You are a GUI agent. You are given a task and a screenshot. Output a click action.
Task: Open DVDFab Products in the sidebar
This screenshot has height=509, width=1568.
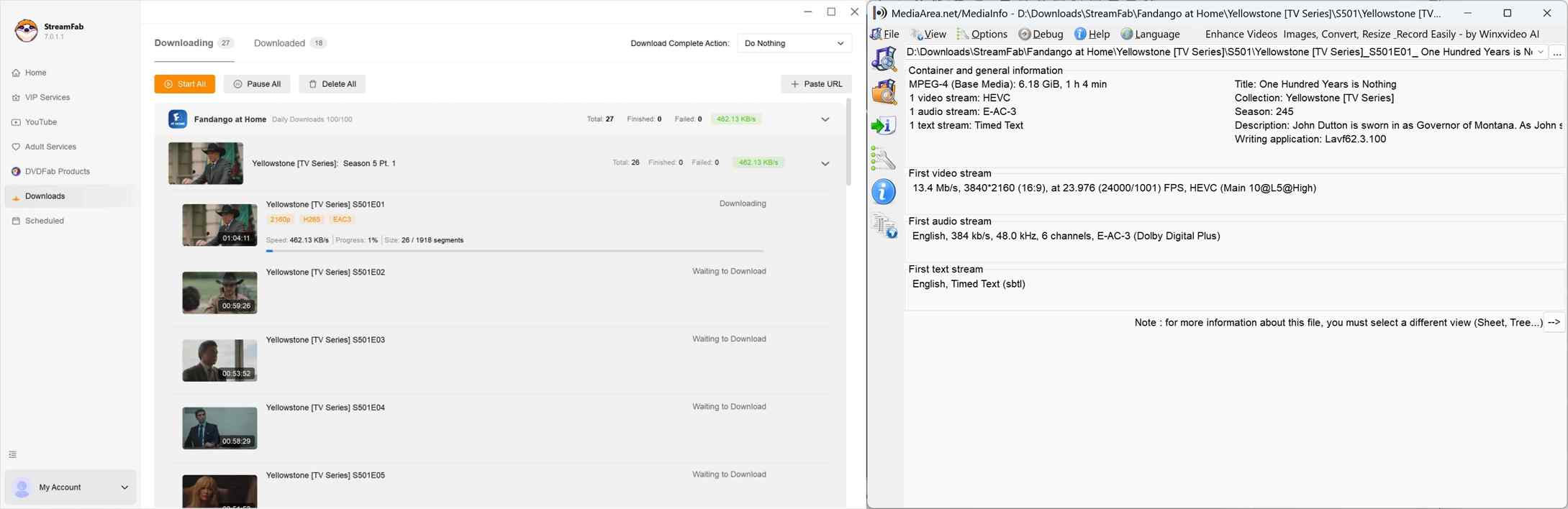[70, 171]
